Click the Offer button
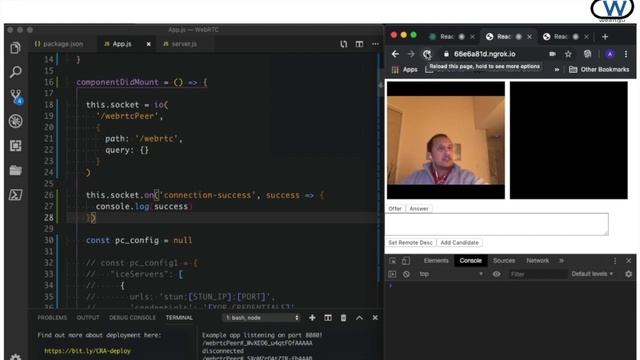Image resolution: width=640 pixels, height=360 pixels. pyautogui.click(x=395, y=209)
